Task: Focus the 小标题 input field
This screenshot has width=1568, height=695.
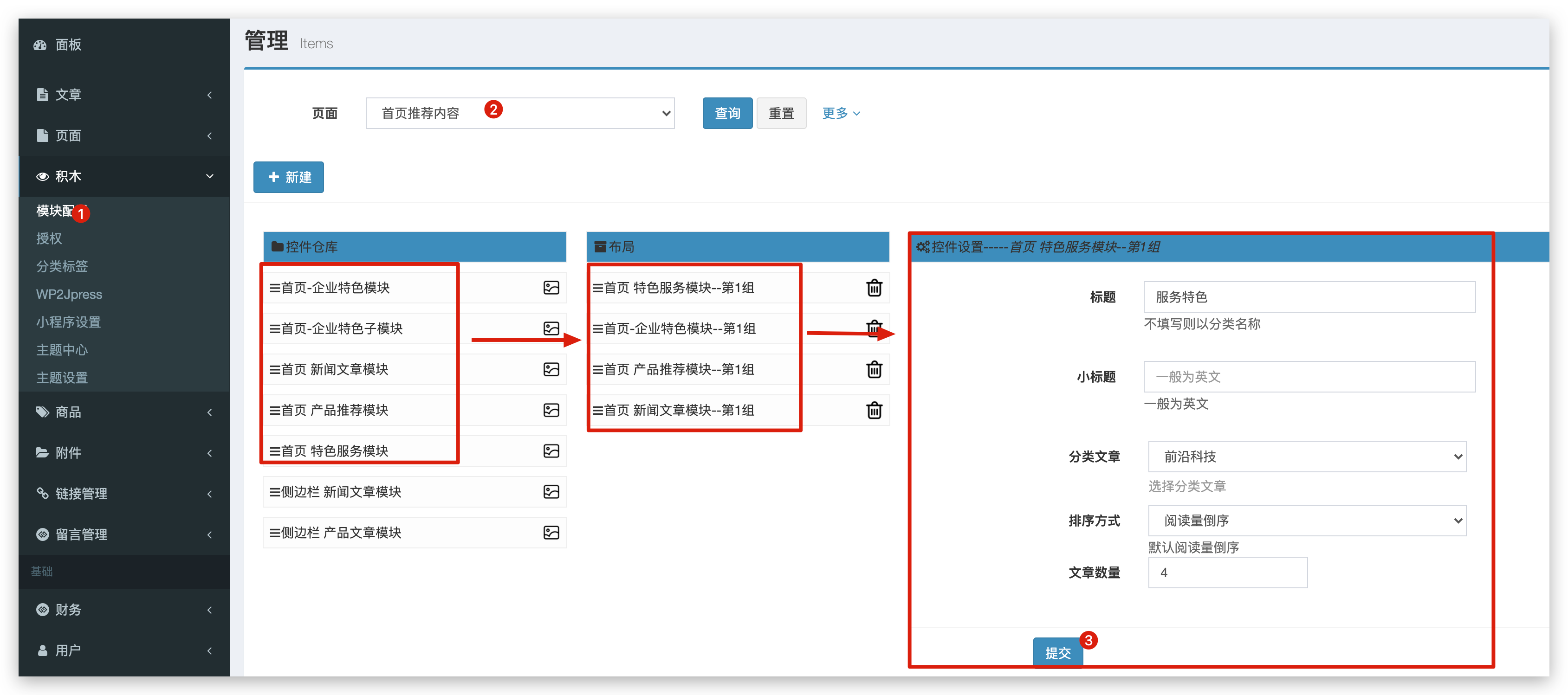Action: point(1309,377)
